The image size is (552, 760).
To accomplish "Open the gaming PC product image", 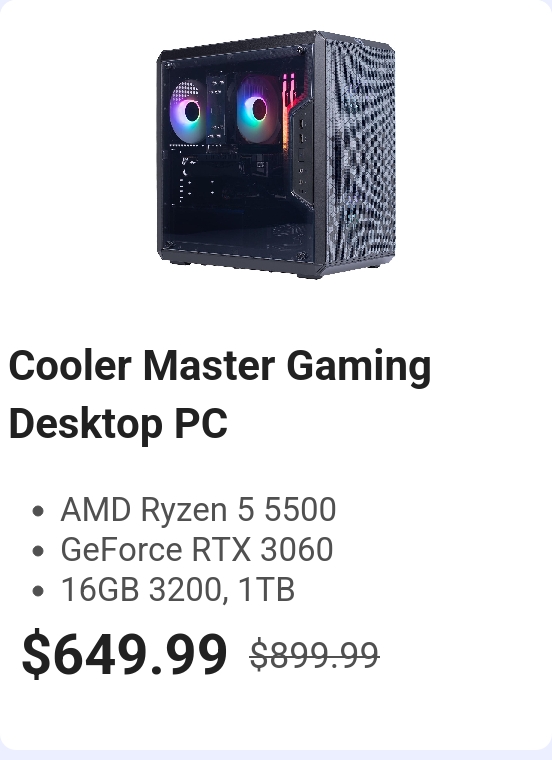I will 276,154.
